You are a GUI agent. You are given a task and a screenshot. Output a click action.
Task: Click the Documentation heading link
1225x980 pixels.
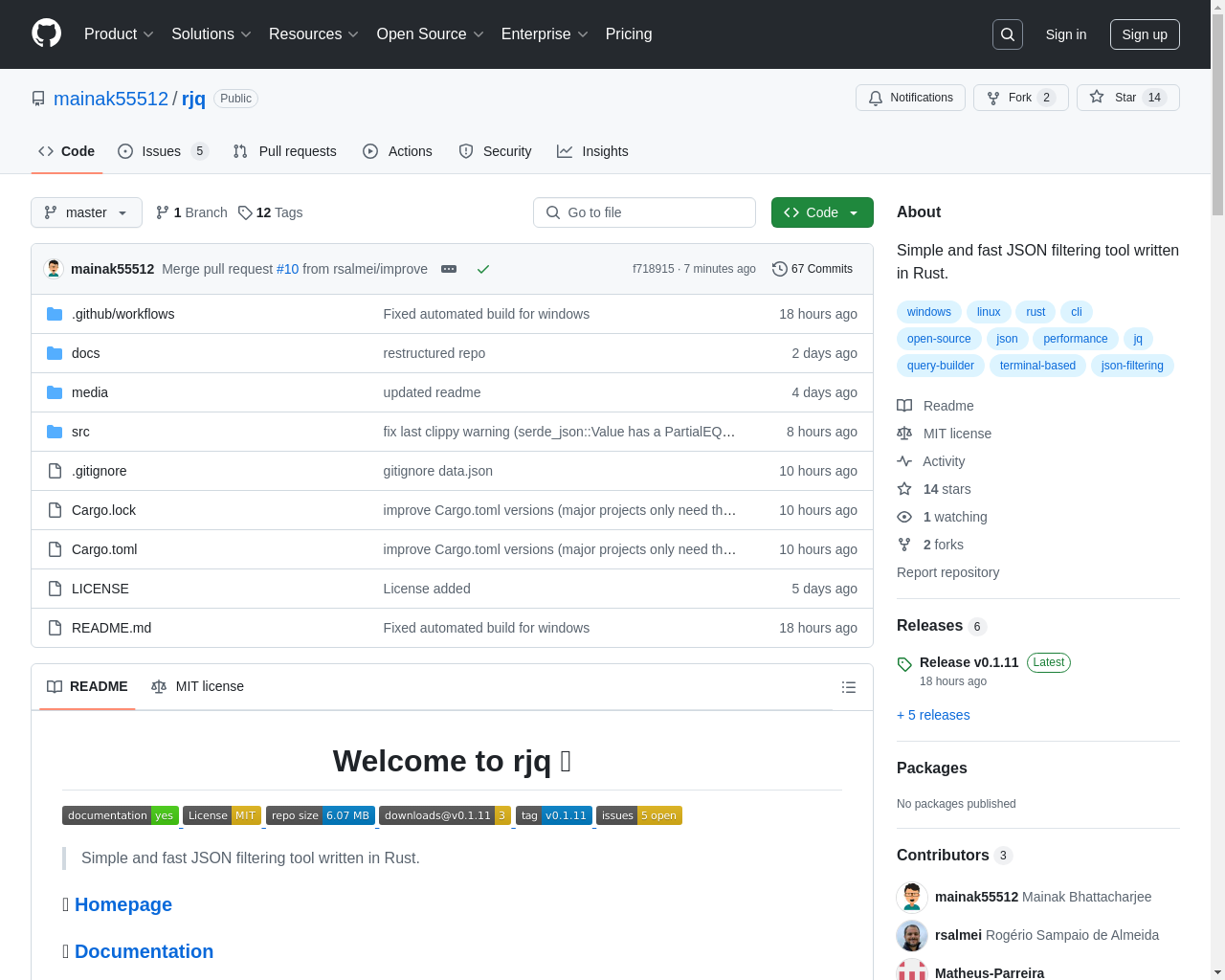[144, 951]
